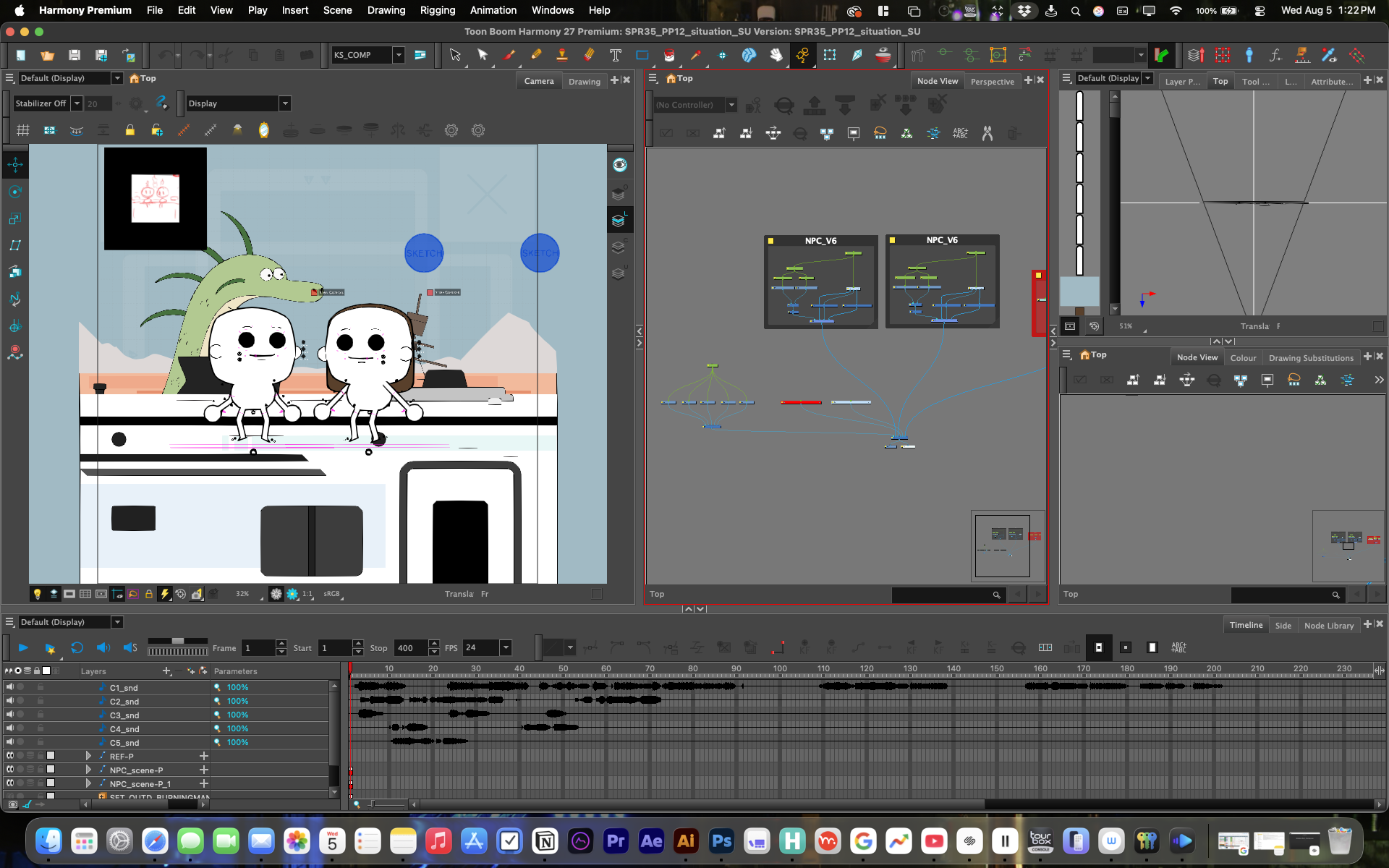Open the Display dropdown in Camera view
The image size is (1389, 868).
[x=285, y=103]
